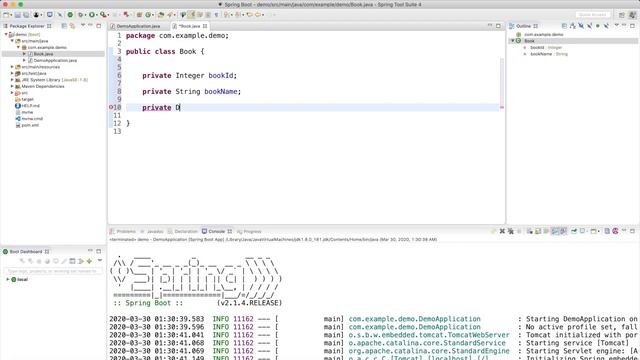Click Boot Dashboard filter text field

point(52,271)
